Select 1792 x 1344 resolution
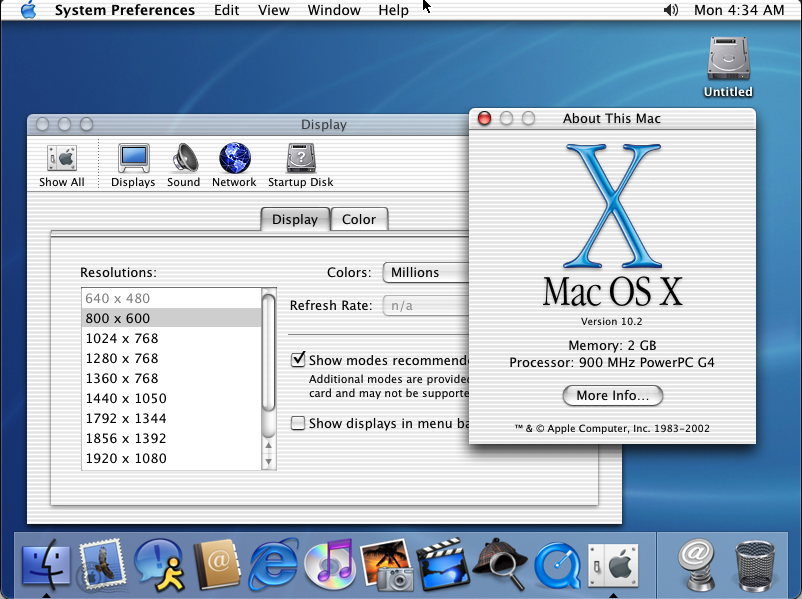The width and height of the screenshot is (802, 599). click(171, 418)
